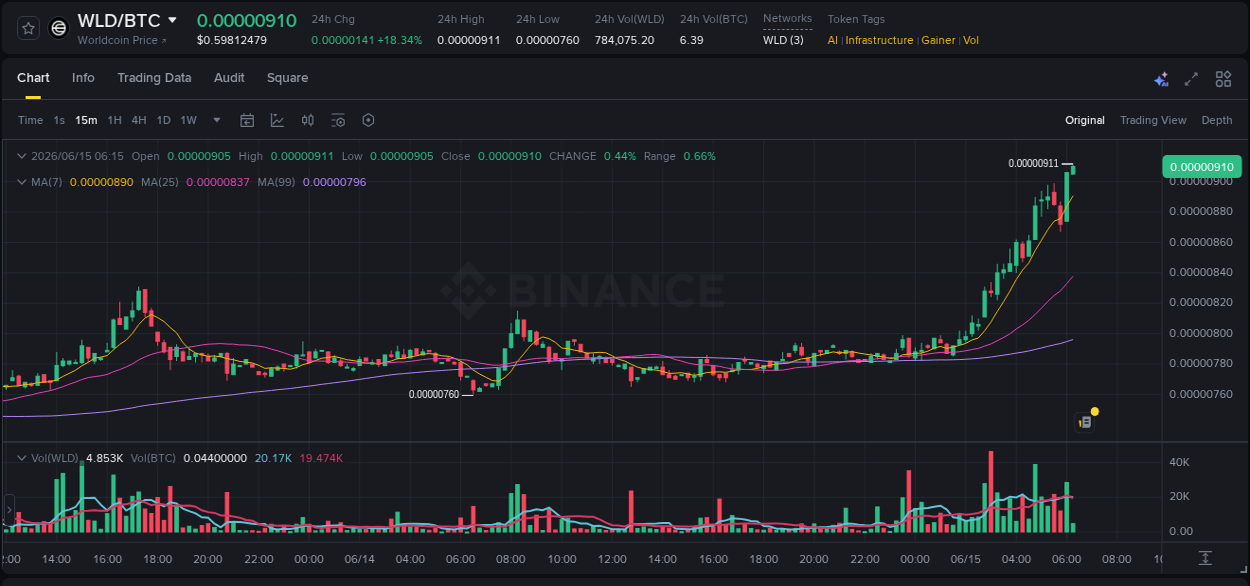
Task: Open the candlestick chart style icon
Action: click(308, 120)
